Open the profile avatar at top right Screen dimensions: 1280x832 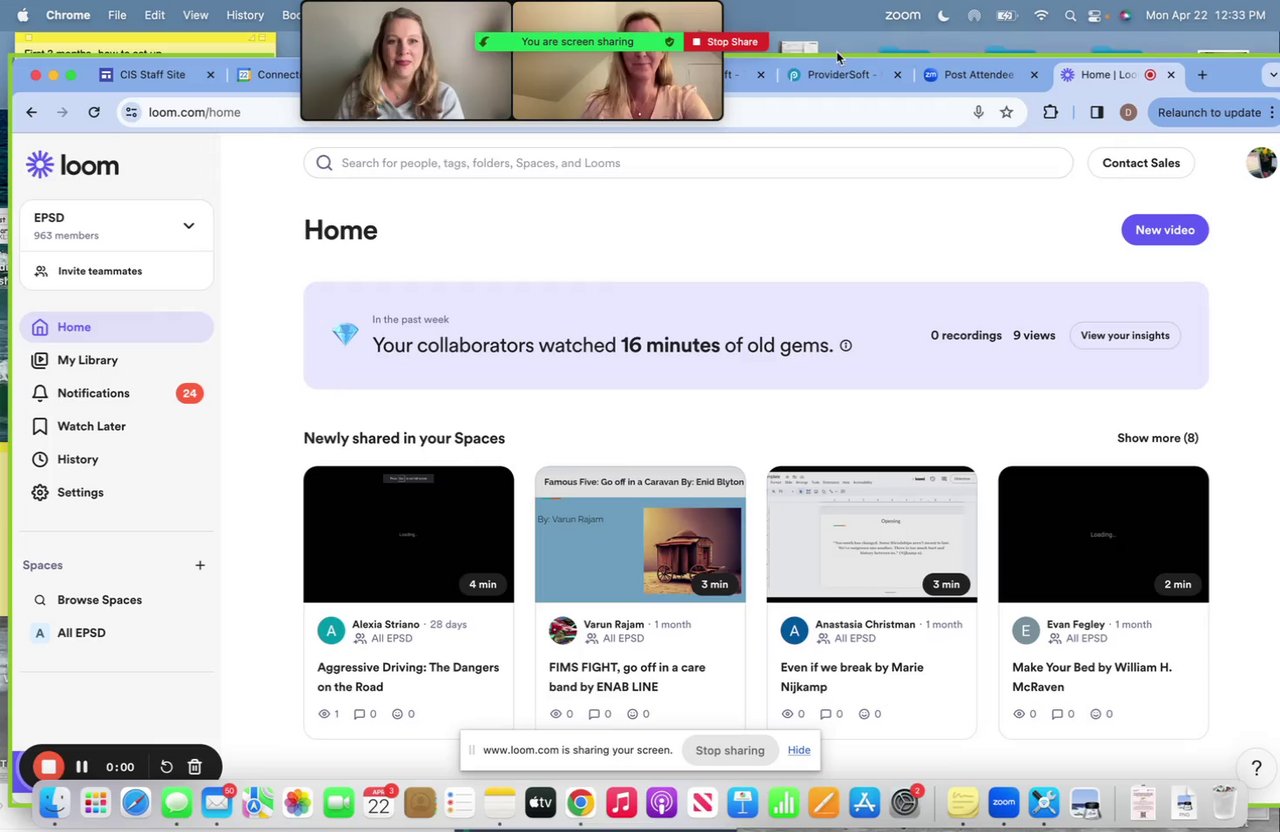(1262, 163)
